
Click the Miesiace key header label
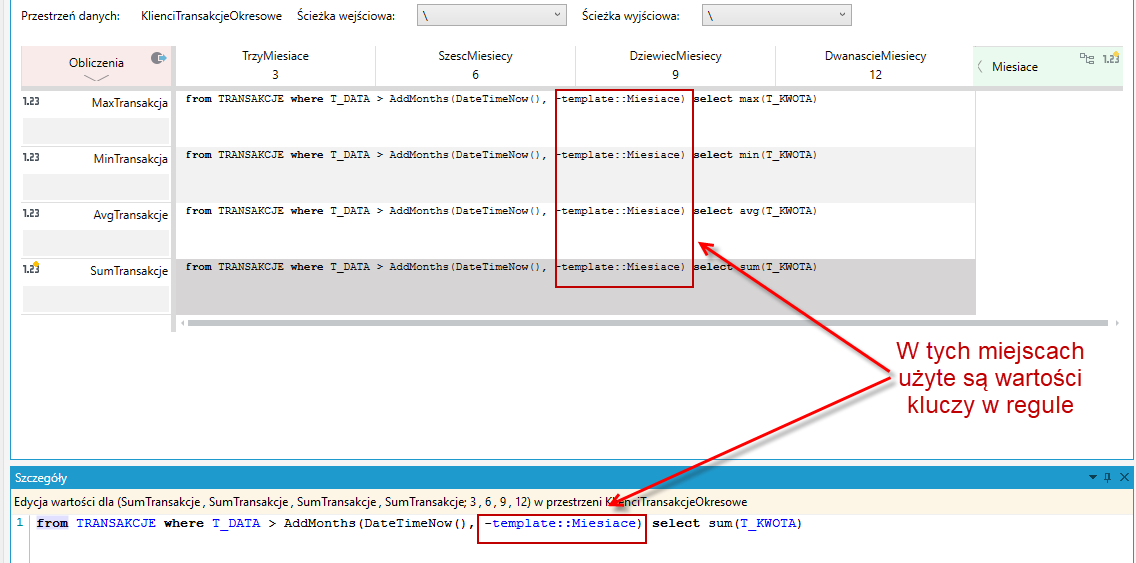point(1014,67)
